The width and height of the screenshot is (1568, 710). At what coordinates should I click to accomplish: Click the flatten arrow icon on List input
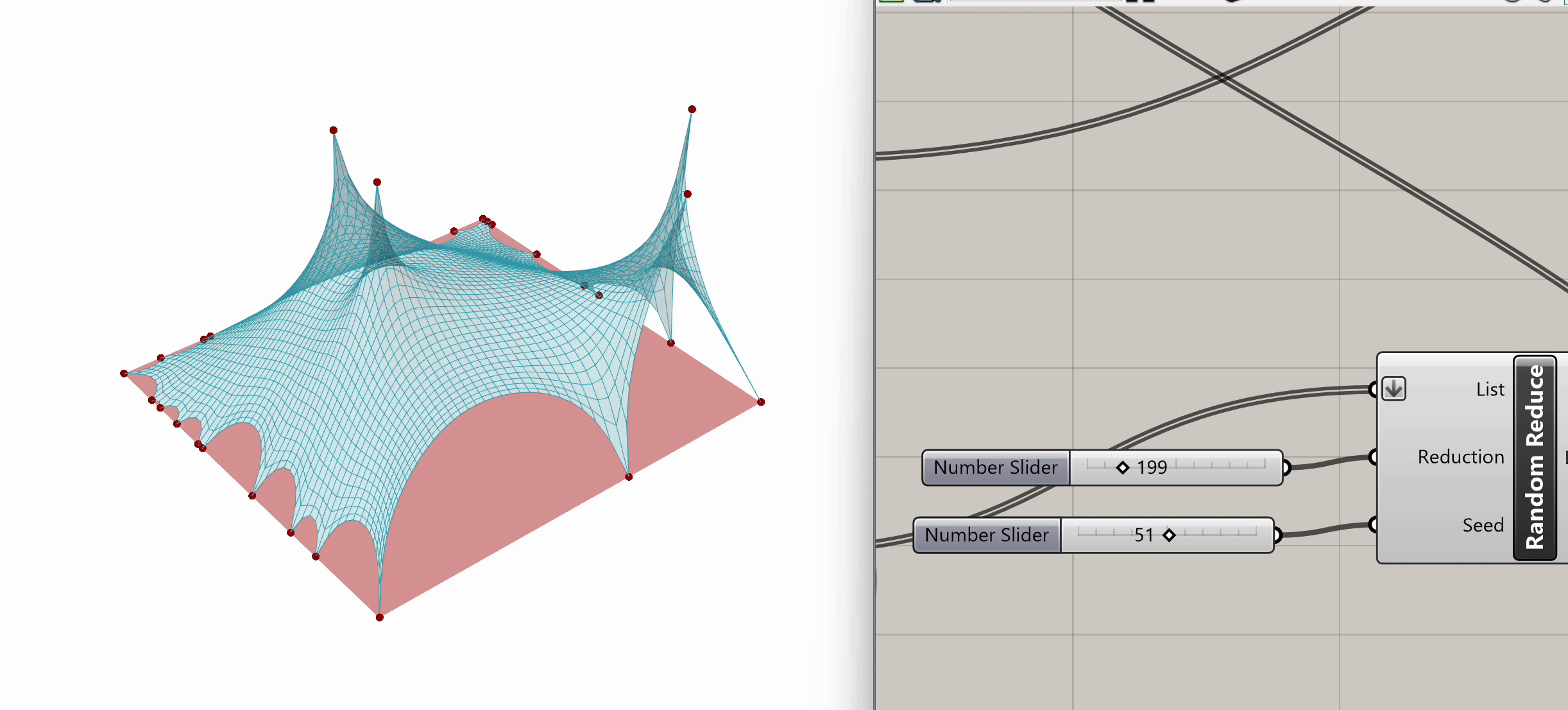[x=1393, y=389]
